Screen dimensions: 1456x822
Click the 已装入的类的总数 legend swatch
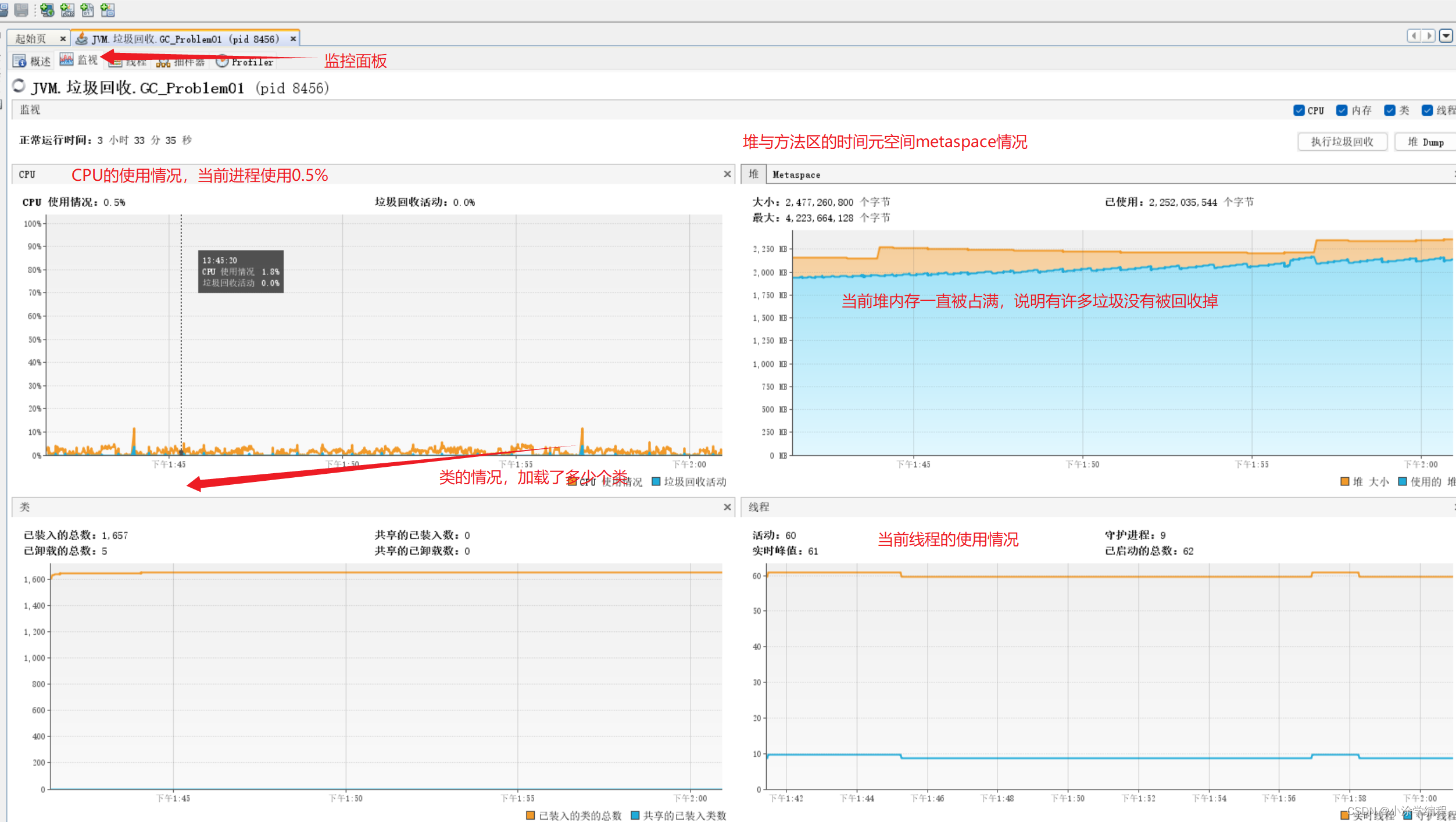coord(531,815)
